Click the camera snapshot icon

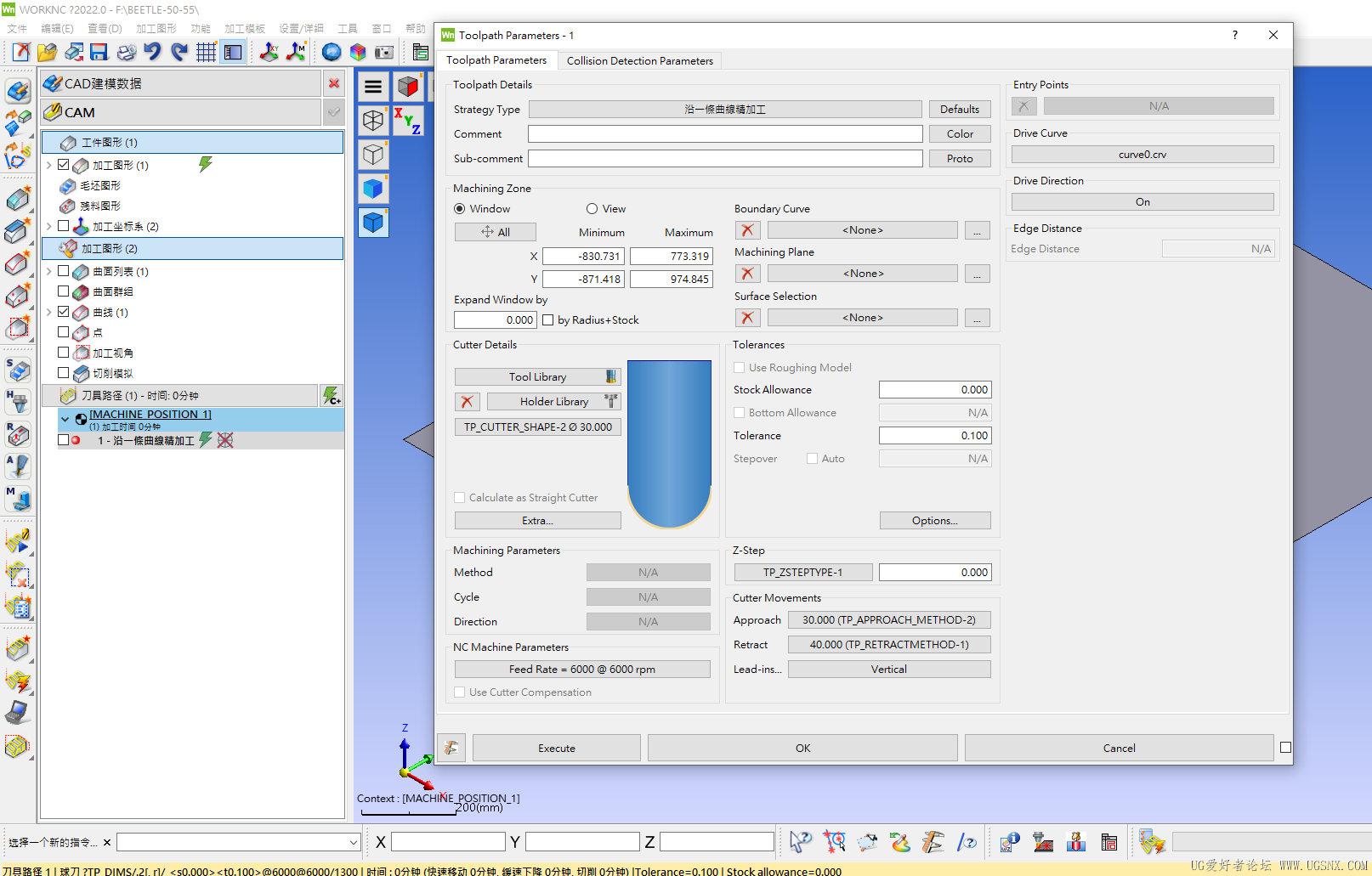click(x=384, y=53)
